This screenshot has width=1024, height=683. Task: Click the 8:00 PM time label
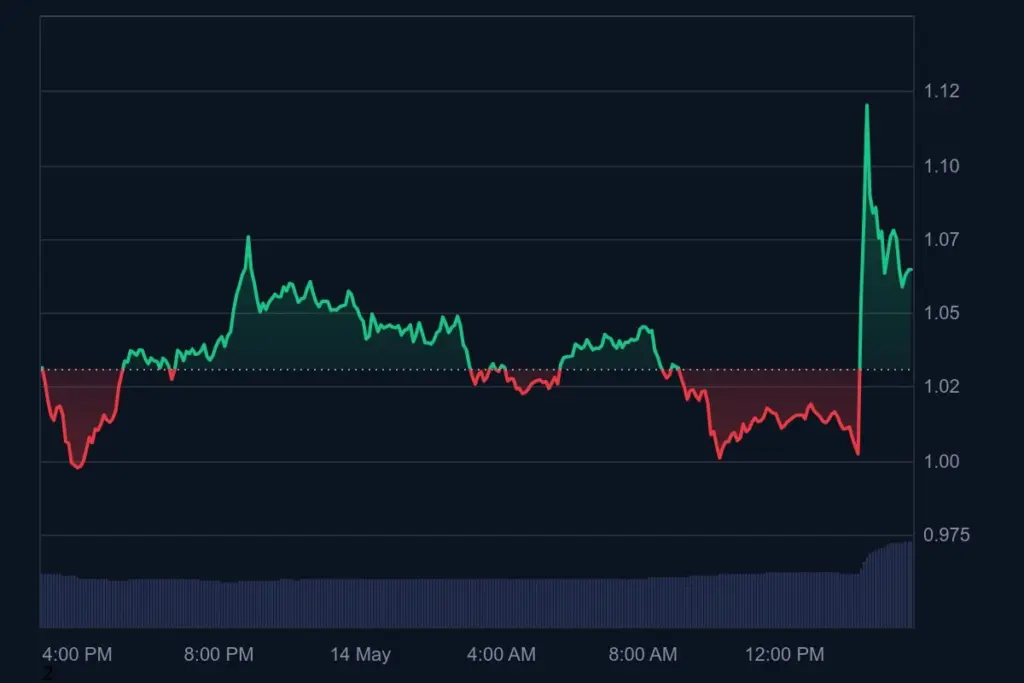[219, 655]
